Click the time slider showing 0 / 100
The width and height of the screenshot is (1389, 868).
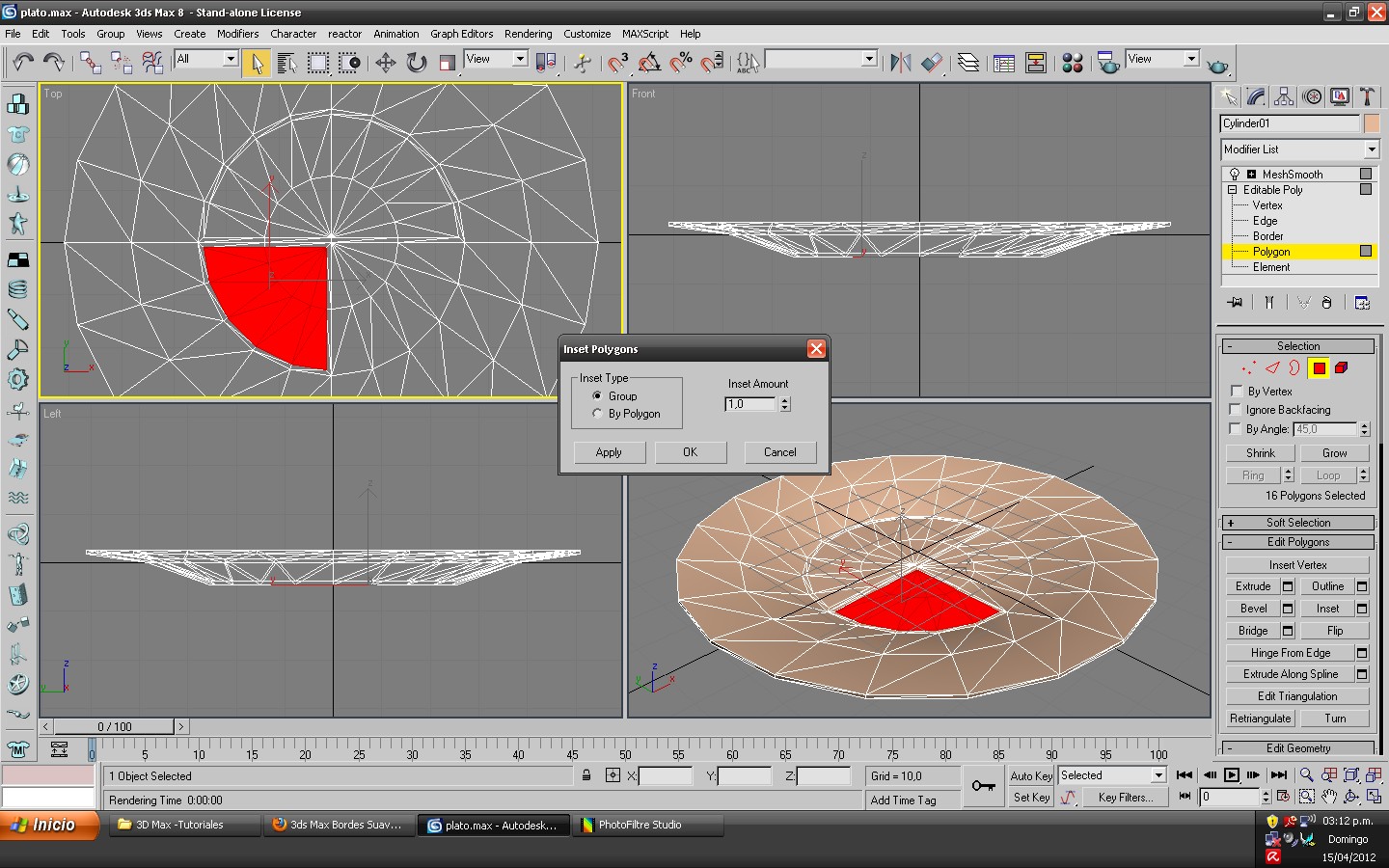(x=115, y=726)
